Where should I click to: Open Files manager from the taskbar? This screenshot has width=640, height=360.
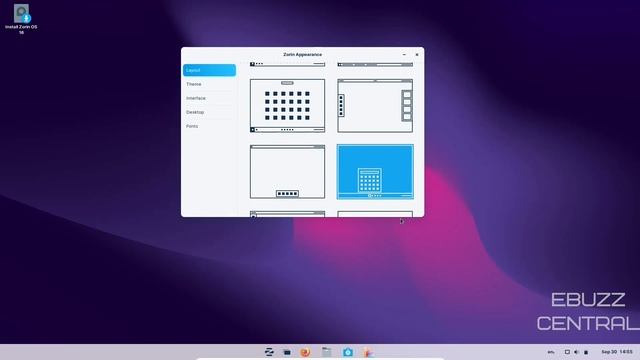pyautogui.click(x=327, y=352)
